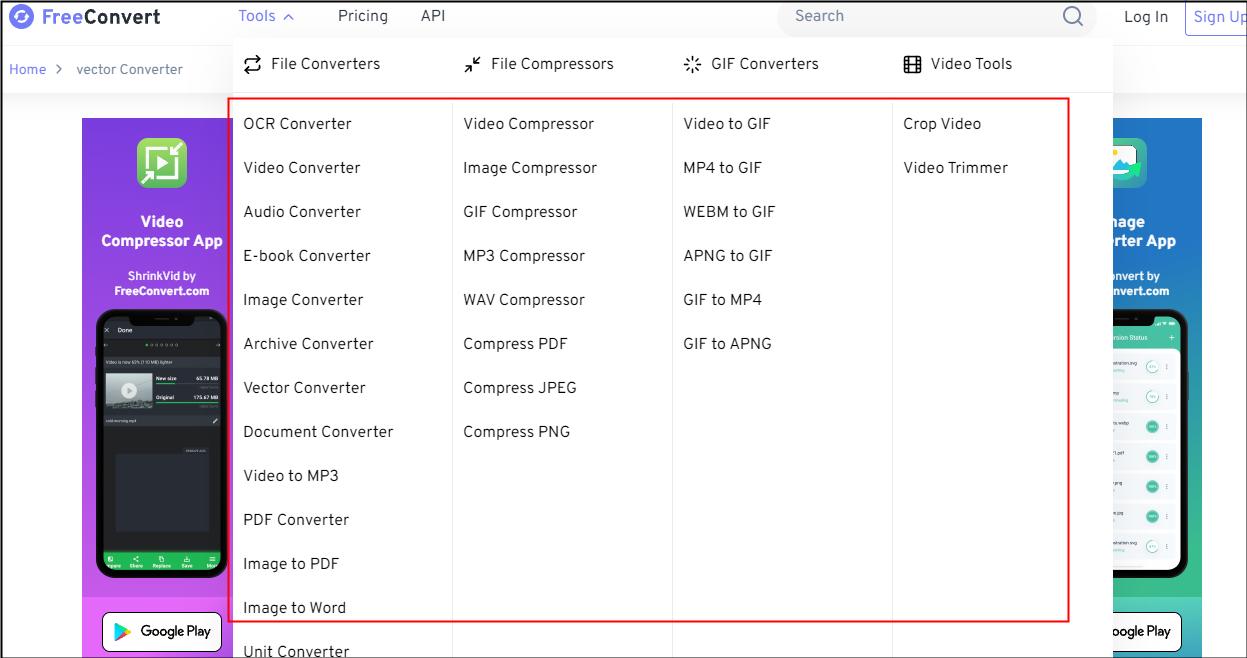
Task: Click the GIF Converters spinner icon
Action: tap(692, 64)
